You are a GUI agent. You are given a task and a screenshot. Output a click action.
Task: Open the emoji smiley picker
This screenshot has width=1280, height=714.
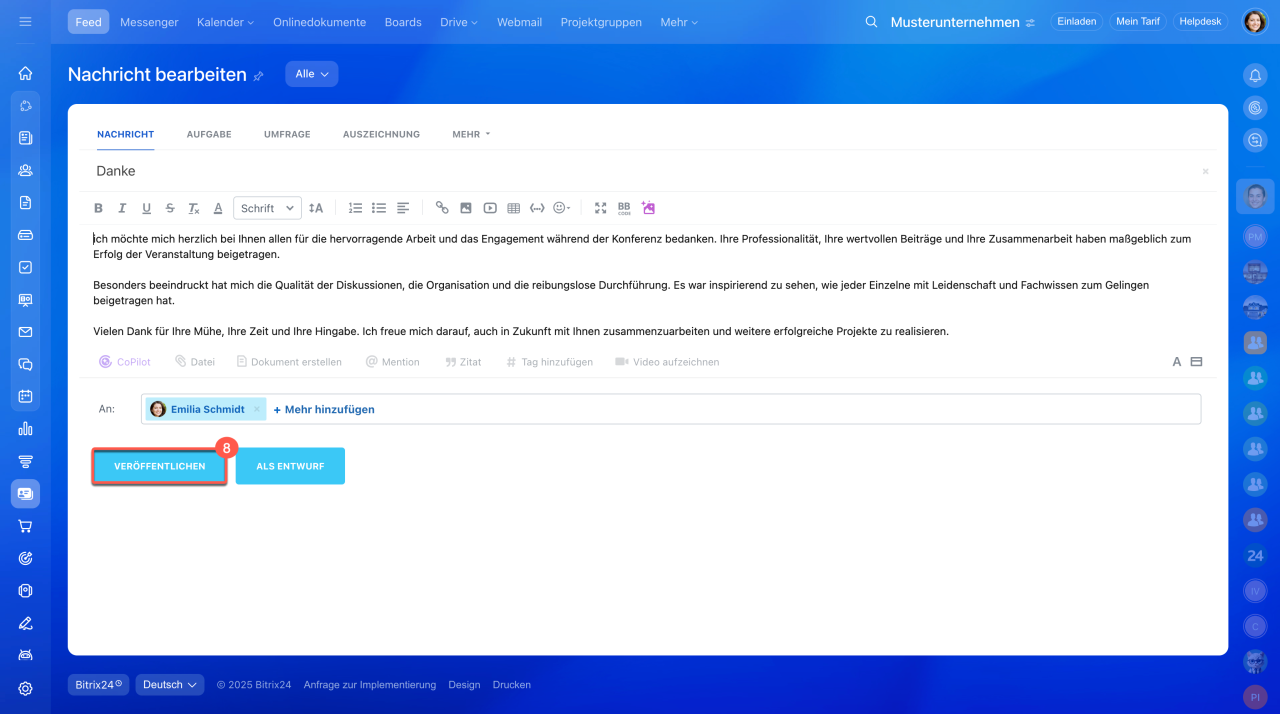click(562, 208)
